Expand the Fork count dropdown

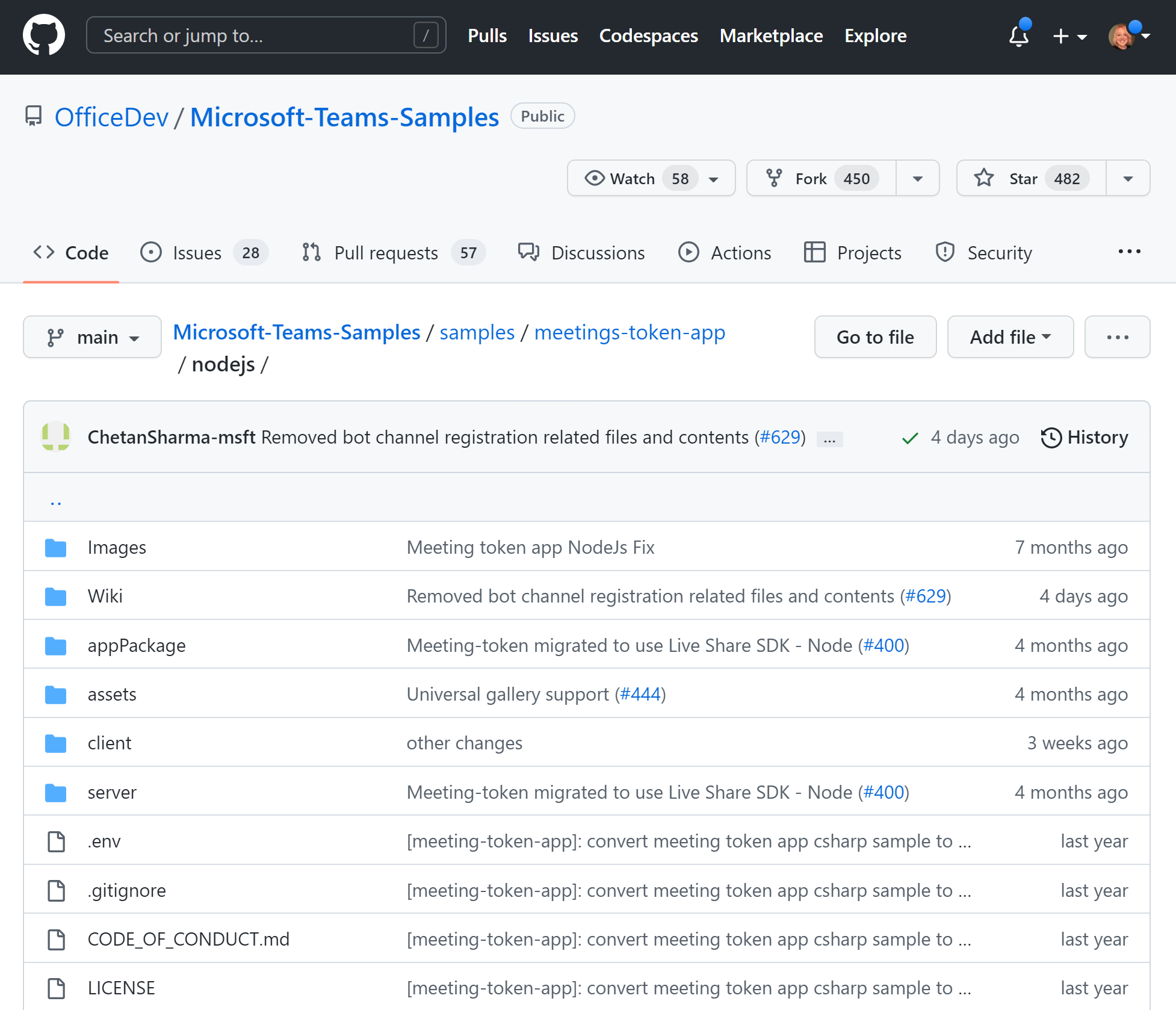coord(915,178)
